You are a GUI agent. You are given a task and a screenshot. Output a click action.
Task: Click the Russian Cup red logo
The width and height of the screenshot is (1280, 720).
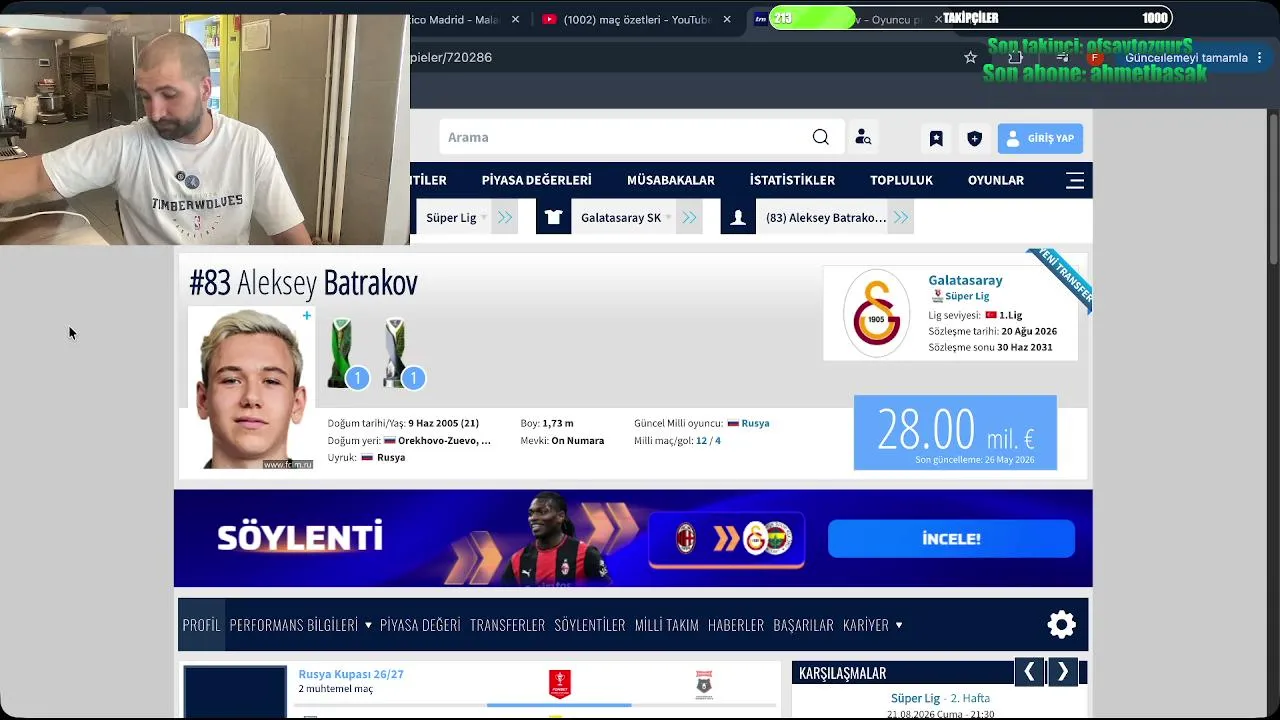coord(559,684)
